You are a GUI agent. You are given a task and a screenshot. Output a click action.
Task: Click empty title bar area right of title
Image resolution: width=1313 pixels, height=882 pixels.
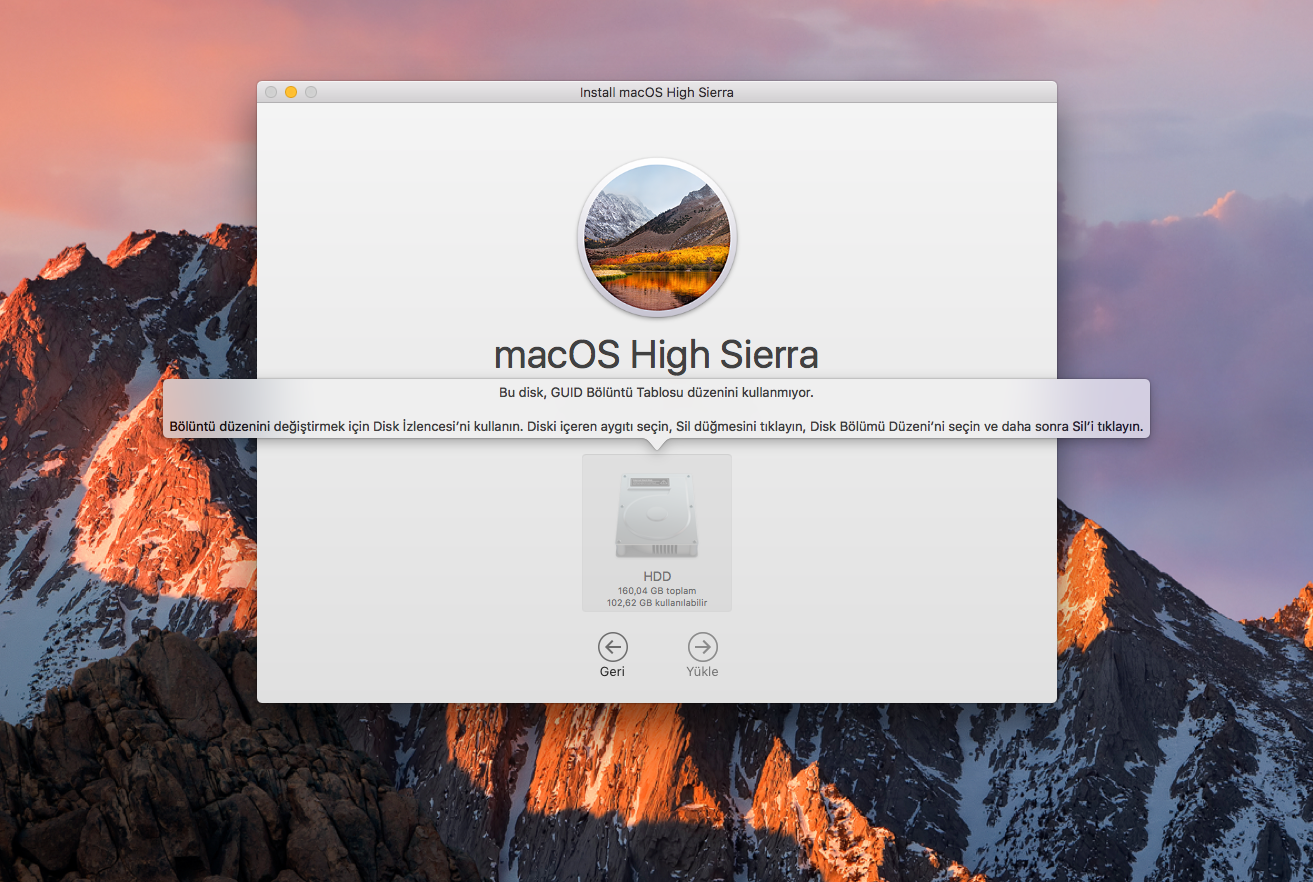click(x=900, y=92)
